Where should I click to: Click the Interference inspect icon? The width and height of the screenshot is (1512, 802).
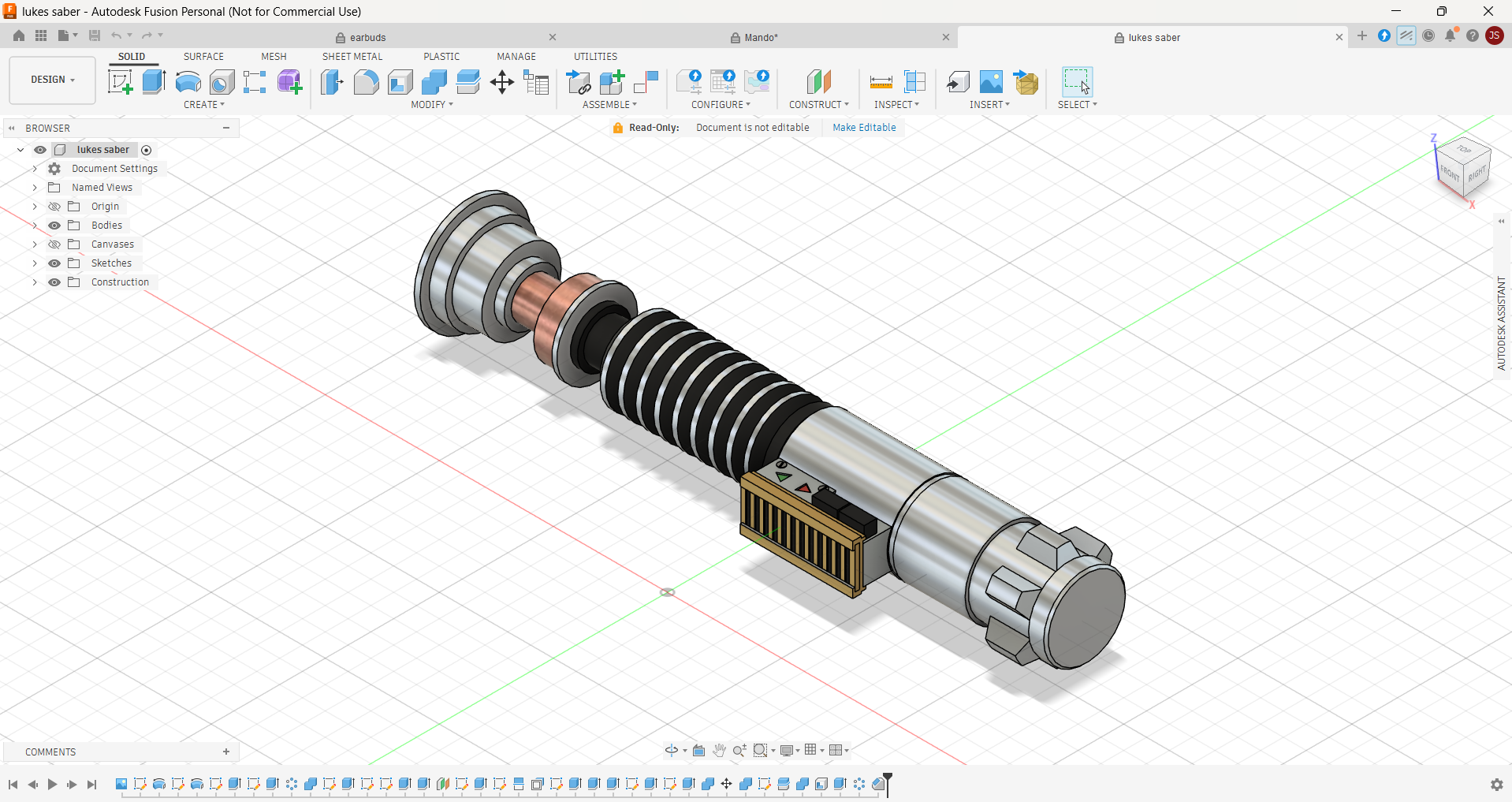point(914,82)
